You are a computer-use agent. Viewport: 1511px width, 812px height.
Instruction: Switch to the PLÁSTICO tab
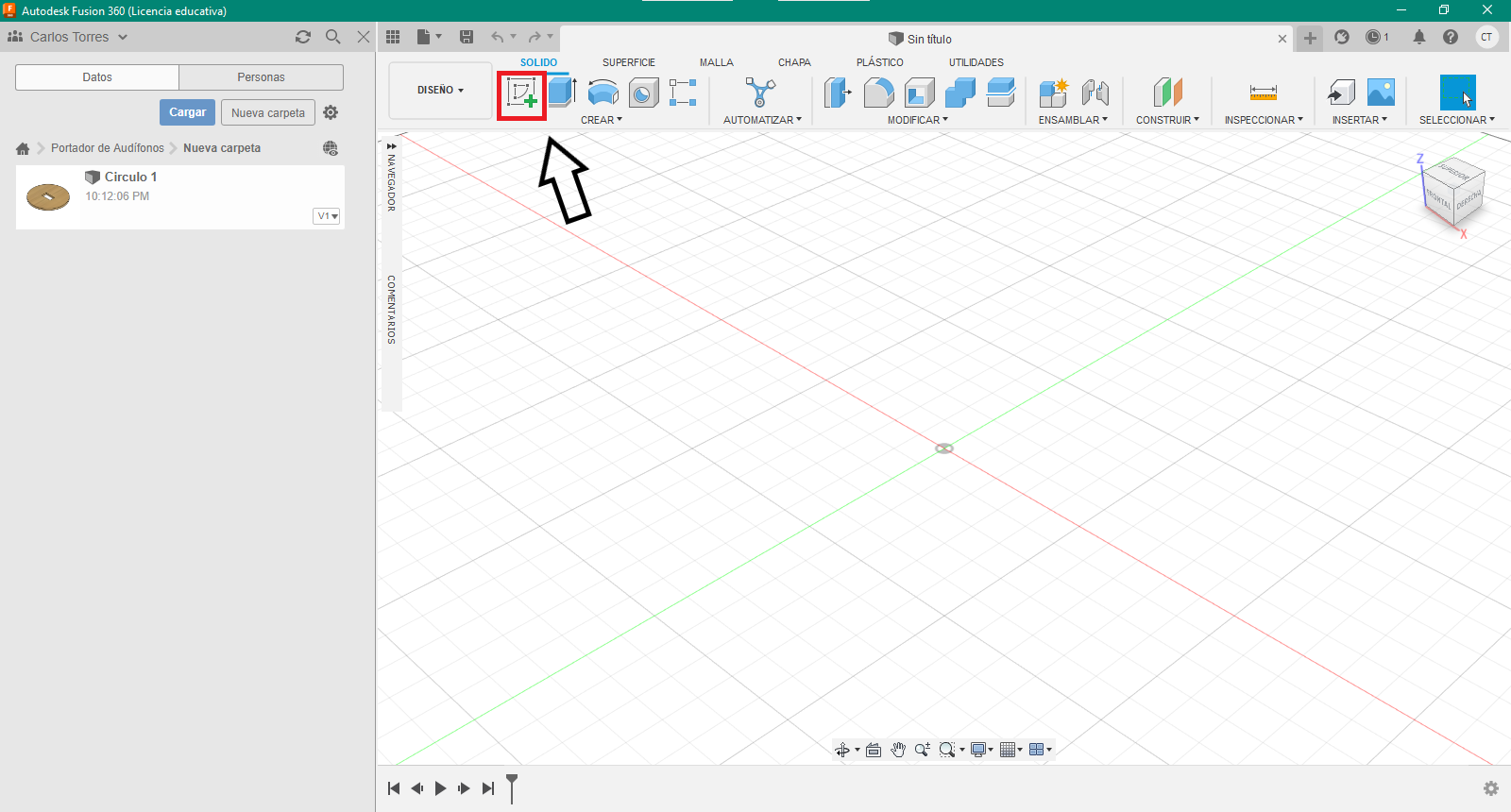tap(880, 62)
